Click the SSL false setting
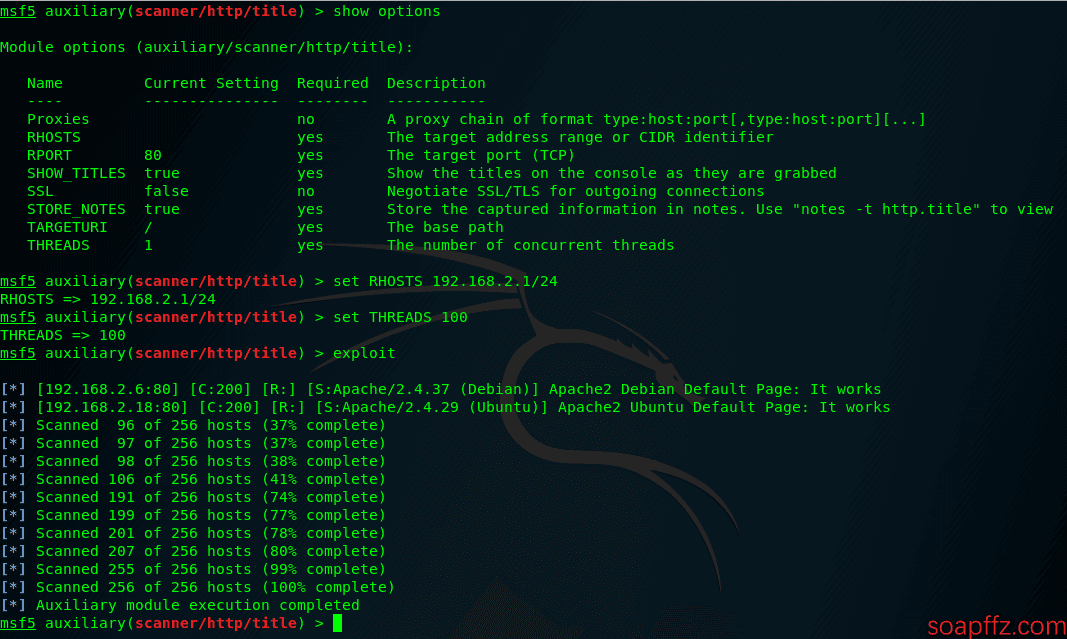Screen dimensions: 1067x639 (x=167, y=191)
